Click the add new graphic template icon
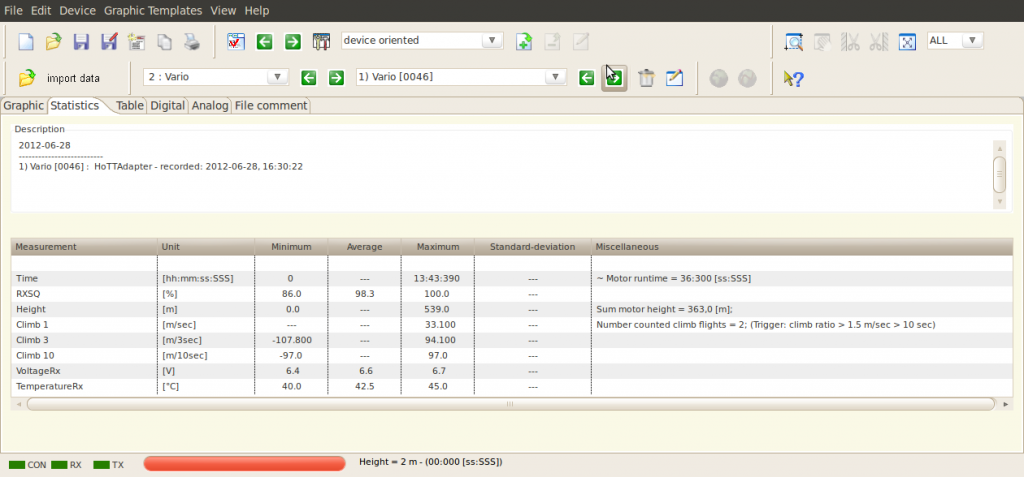 pos(523,42)
